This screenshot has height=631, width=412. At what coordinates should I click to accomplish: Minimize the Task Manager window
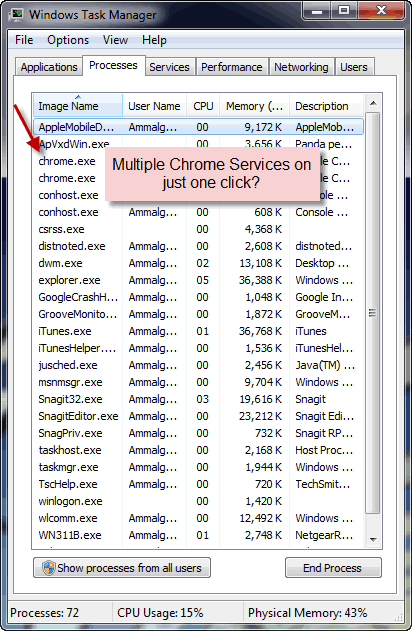[317, 11]
